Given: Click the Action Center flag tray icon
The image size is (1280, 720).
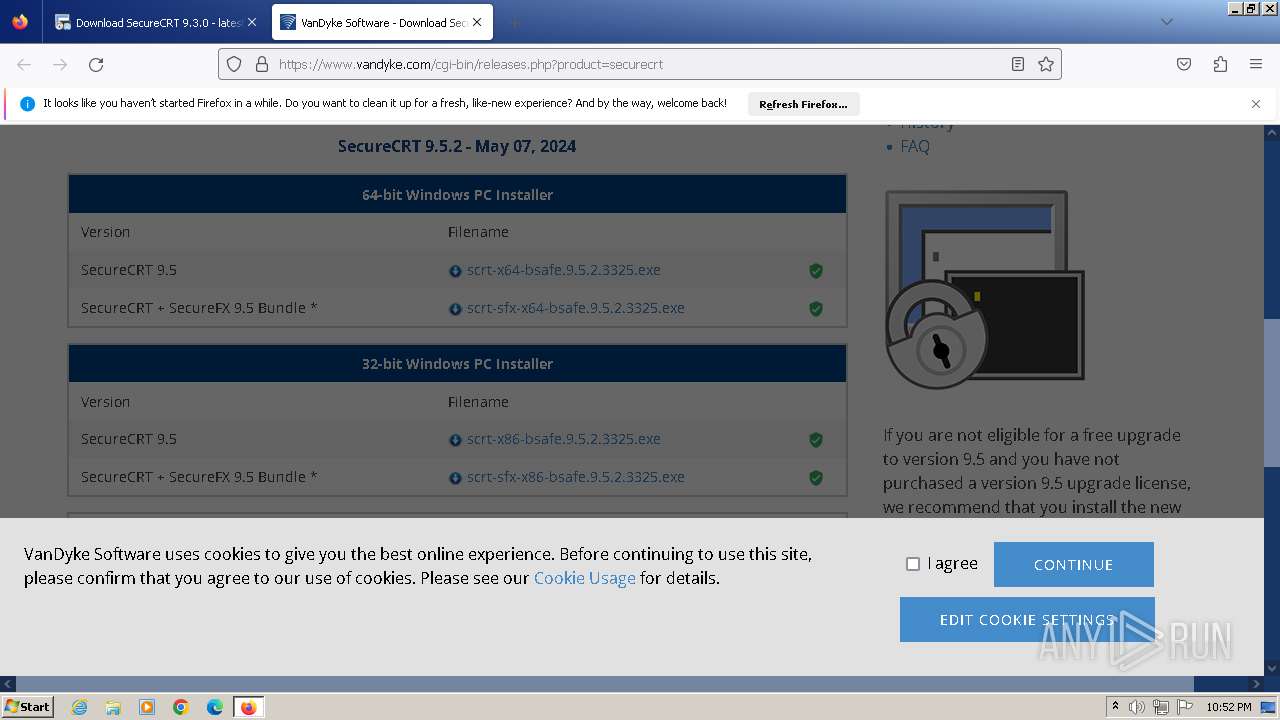Looking at the screenshot, I should tap(1185, 707).
